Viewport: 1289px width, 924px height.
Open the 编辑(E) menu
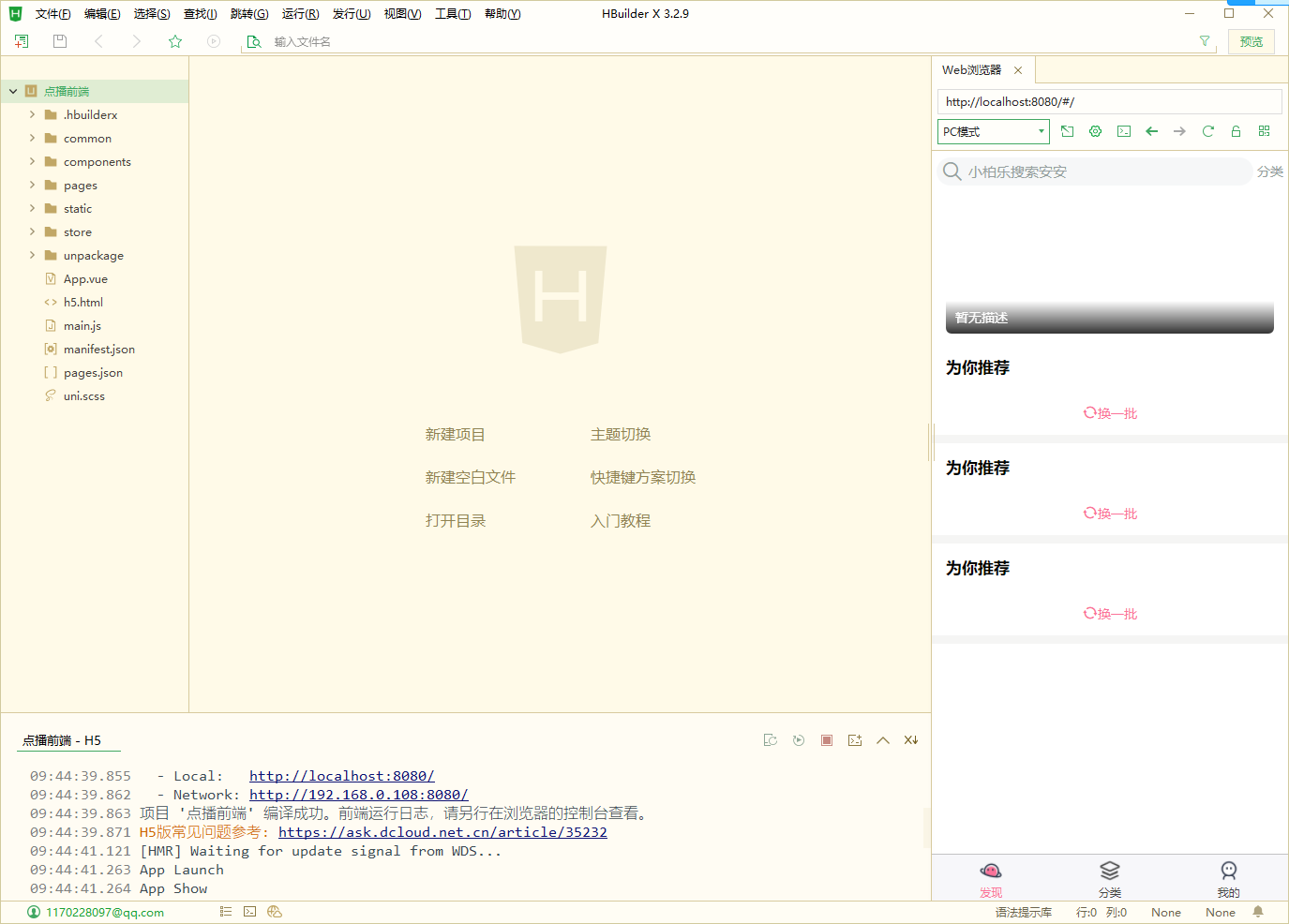102,14
